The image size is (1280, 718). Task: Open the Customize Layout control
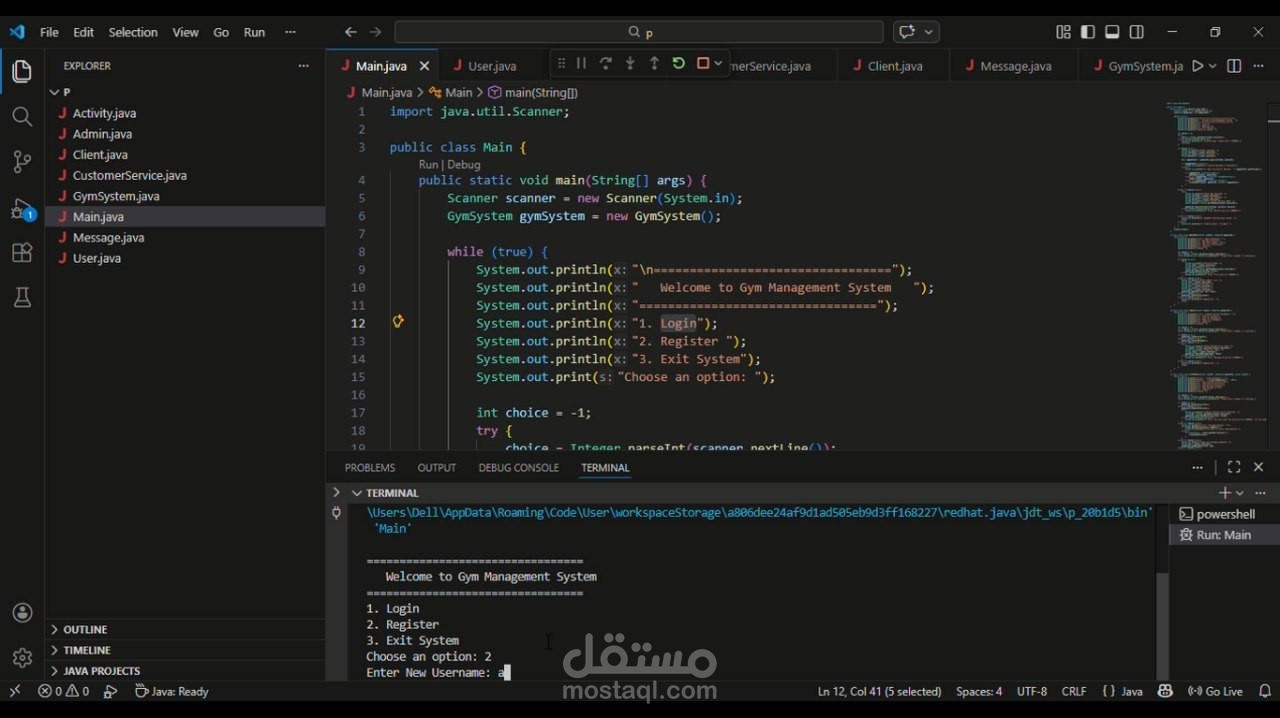point(1063,32)
